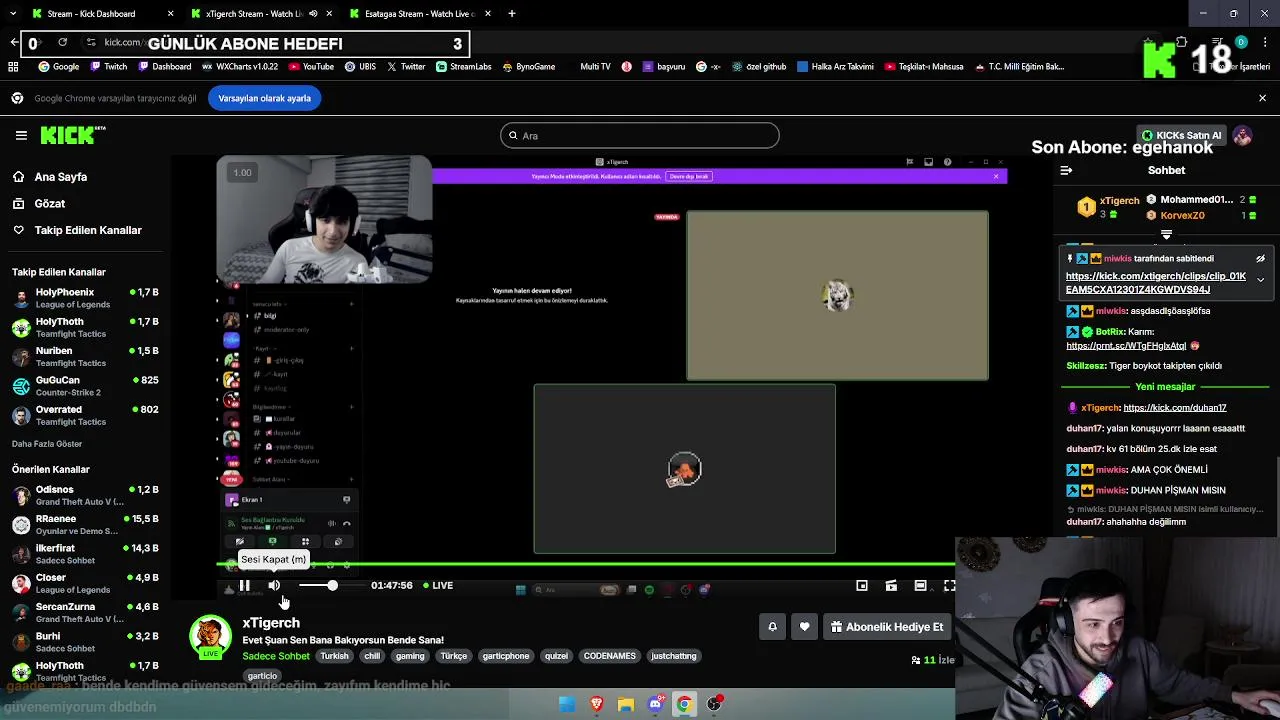Toggle follow heart for xTigerch
Viewport: 1280px width, 720px height.
pyautogui.click(x=804, y=627)
